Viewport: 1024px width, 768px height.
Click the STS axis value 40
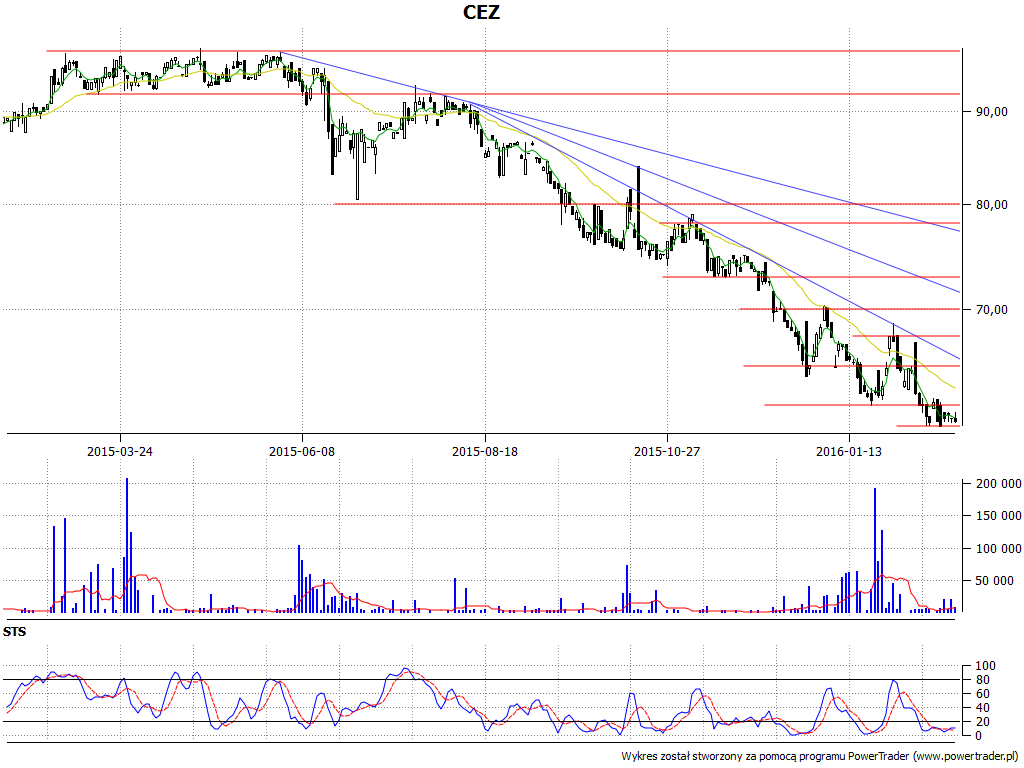tap(982, 708)
